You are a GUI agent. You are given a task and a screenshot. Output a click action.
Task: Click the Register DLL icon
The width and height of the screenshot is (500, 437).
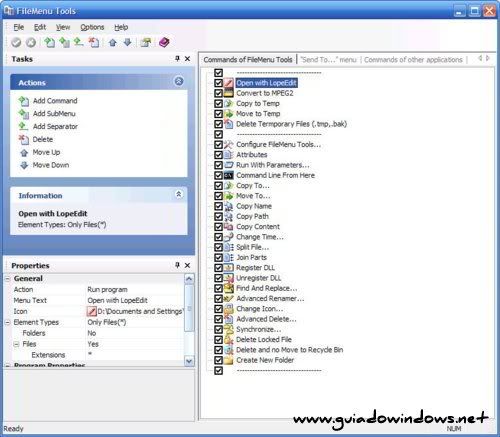click(x=229, y=268)
